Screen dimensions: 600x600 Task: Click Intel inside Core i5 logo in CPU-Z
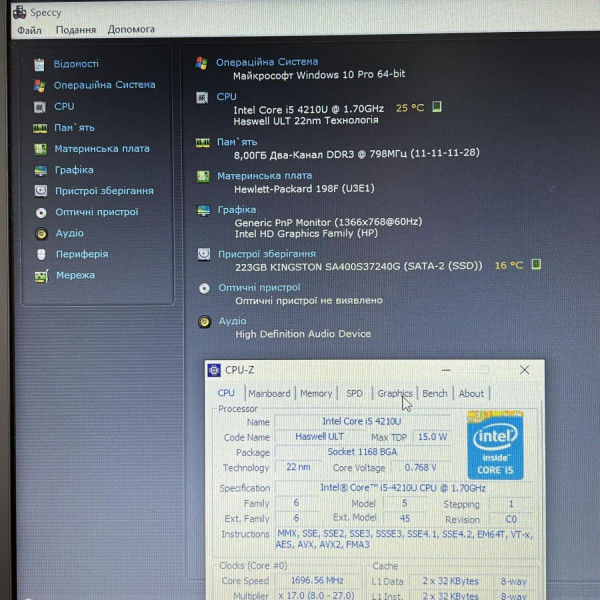click(x=495, y=445)
